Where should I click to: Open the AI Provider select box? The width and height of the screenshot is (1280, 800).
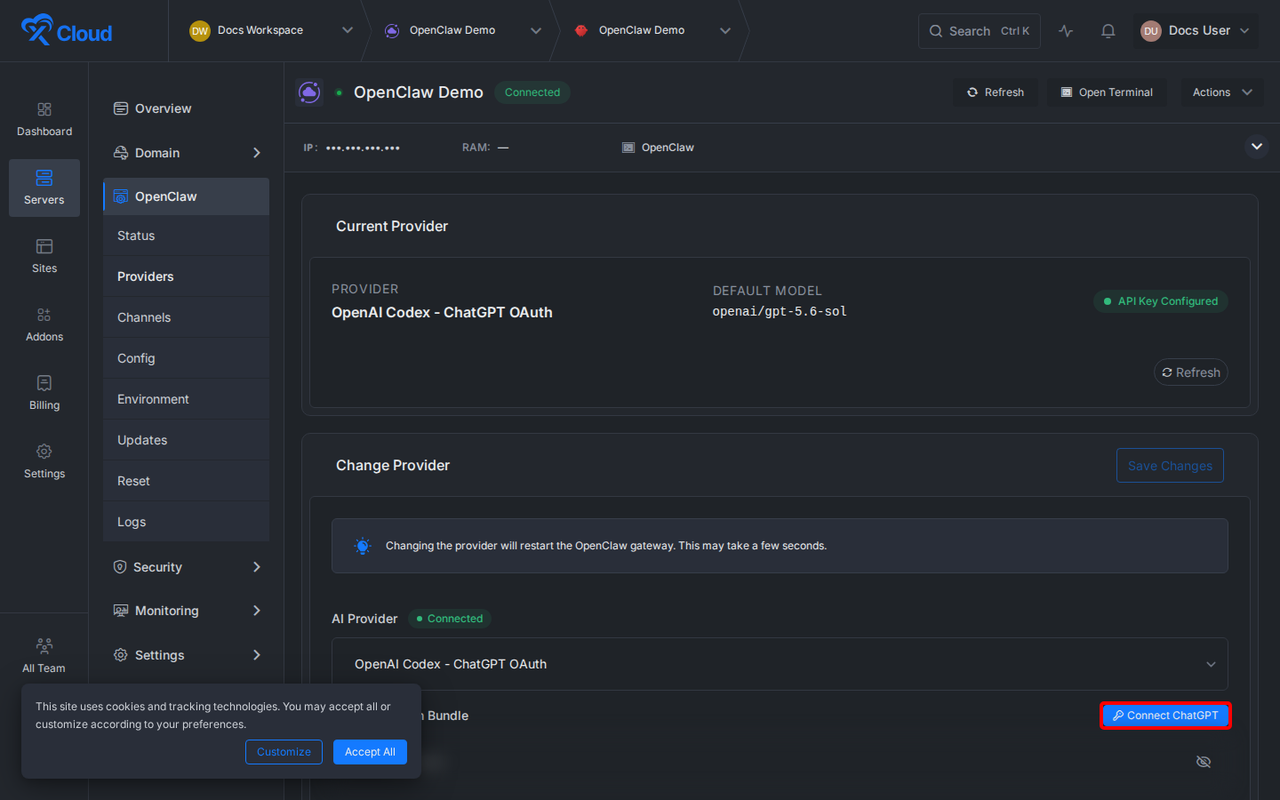point(780,664)
